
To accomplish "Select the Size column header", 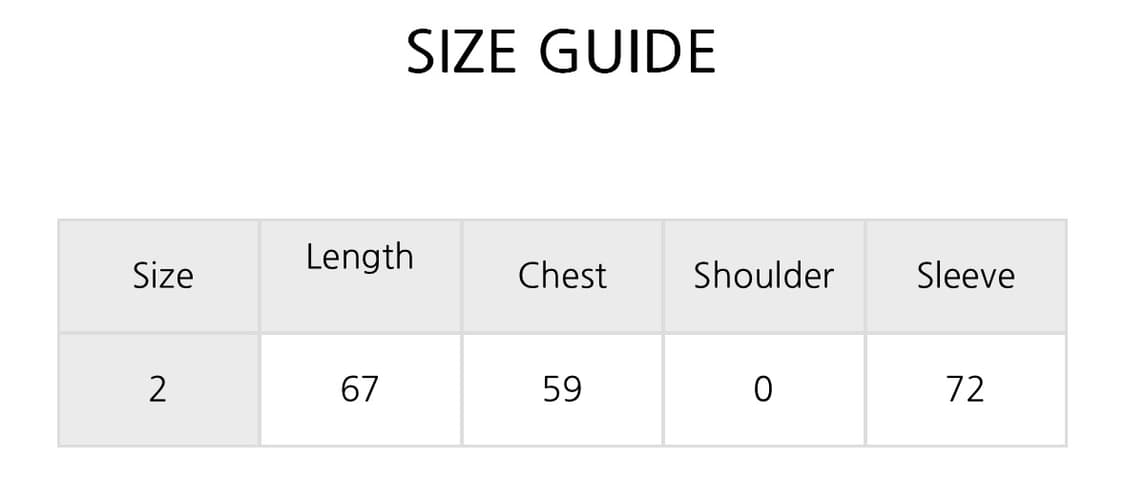I will [162, 276].
